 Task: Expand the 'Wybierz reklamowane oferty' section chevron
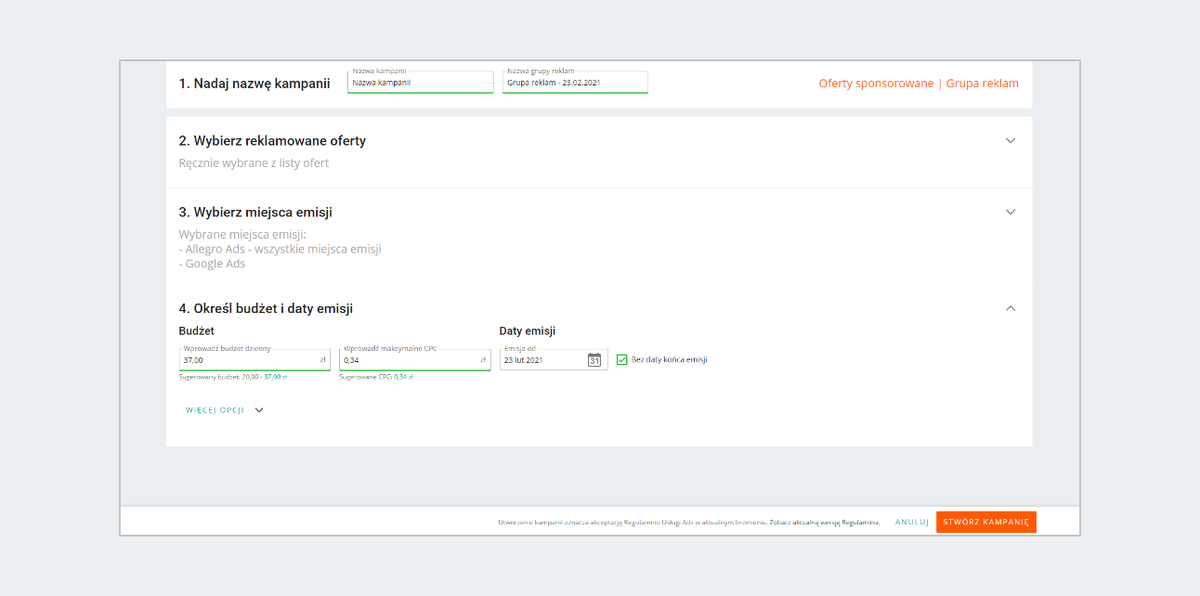click(x=1010, y=141)
